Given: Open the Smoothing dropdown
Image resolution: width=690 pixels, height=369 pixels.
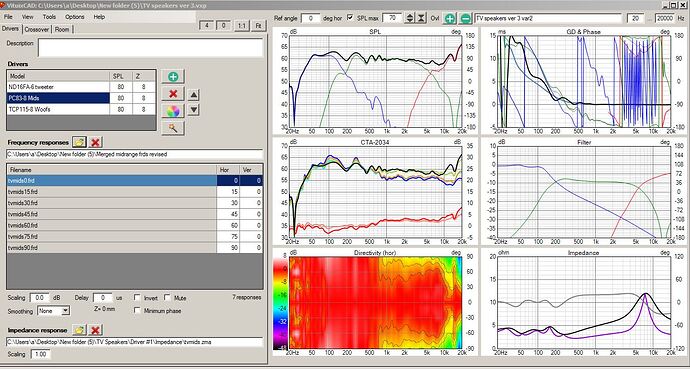Looking at the screenshot, I should [x=65, y=311].
